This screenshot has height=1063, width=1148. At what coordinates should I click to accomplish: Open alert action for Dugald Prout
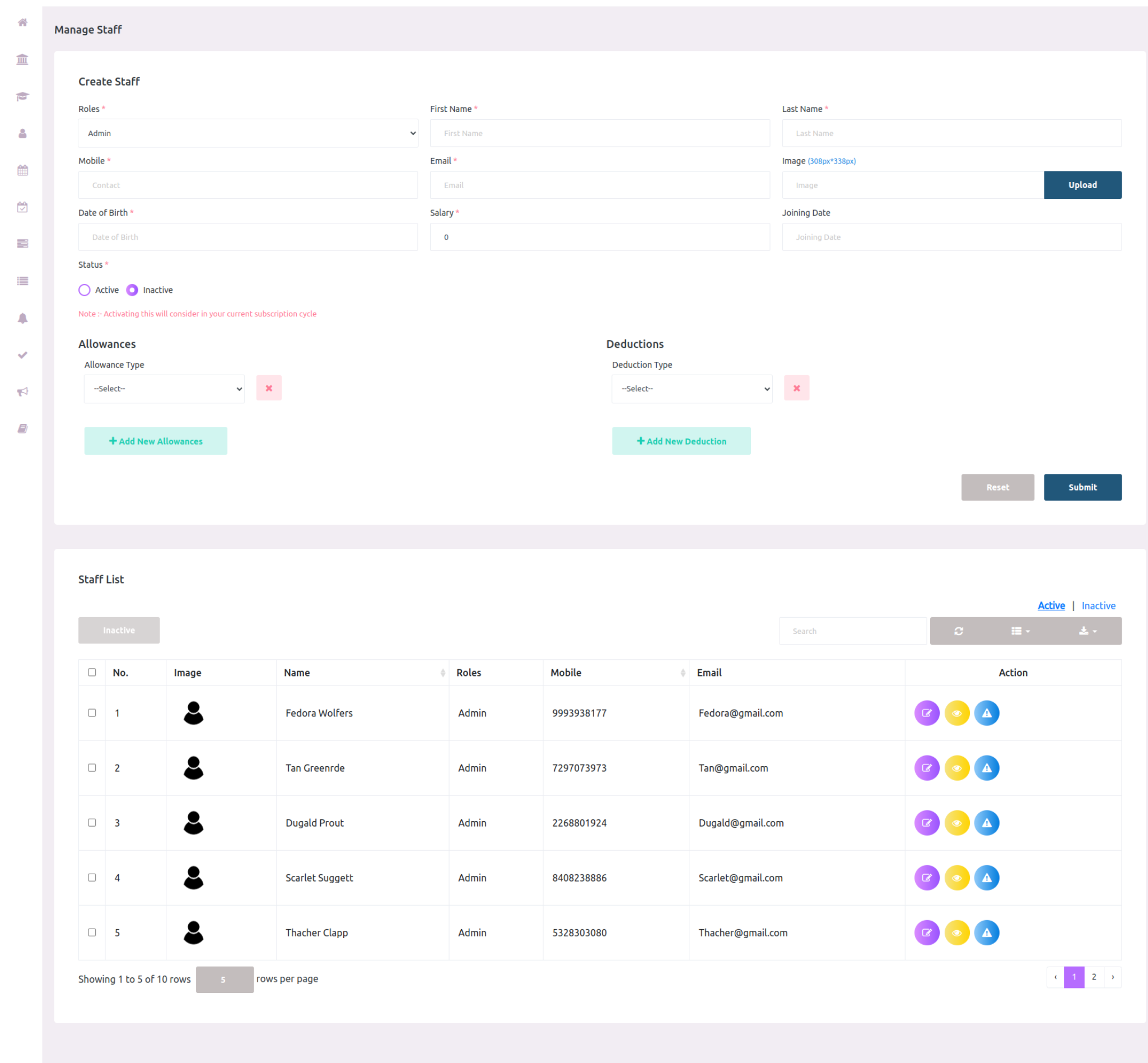987,823
